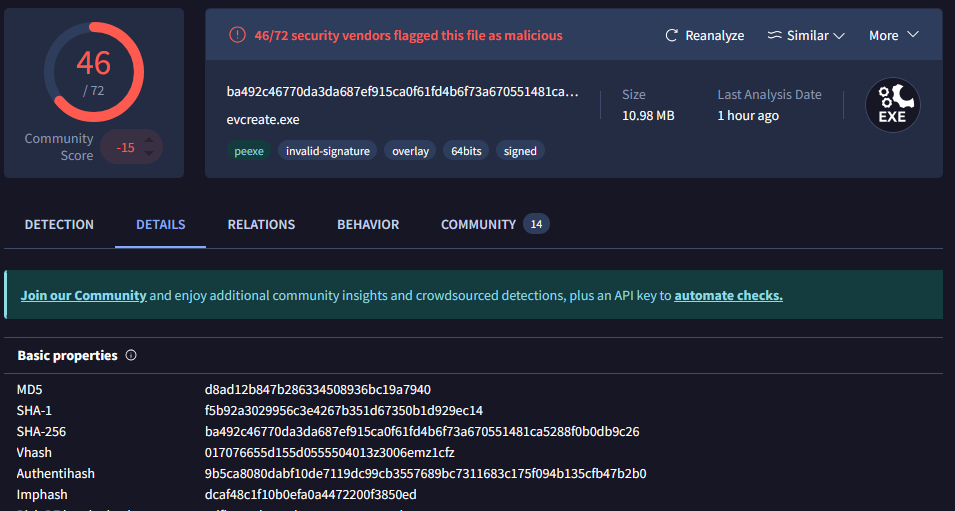Click the Similar wavy-lines icon

click(x=774, y=35)
